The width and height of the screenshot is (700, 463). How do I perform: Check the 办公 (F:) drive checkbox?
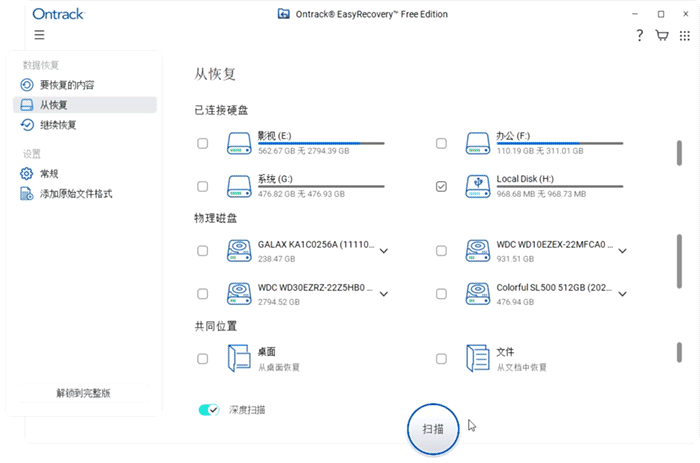(x=441, y=143)
